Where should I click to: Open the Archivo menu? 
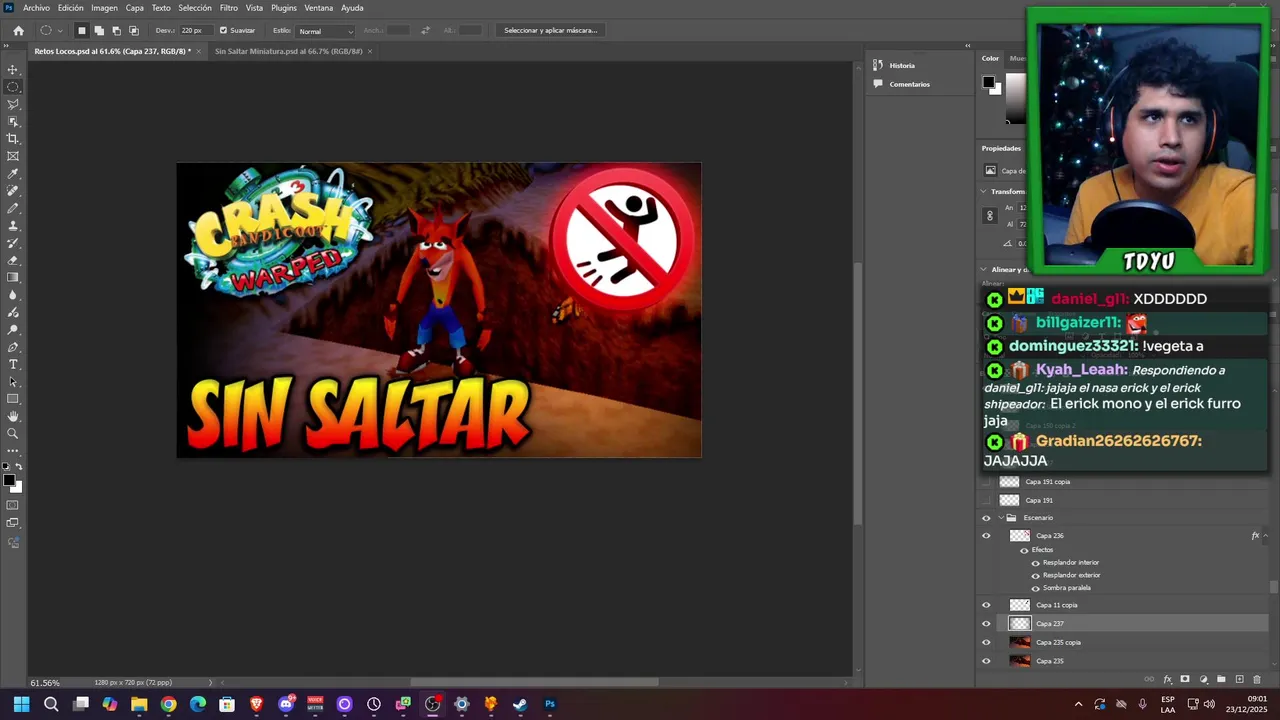[36, 8]
